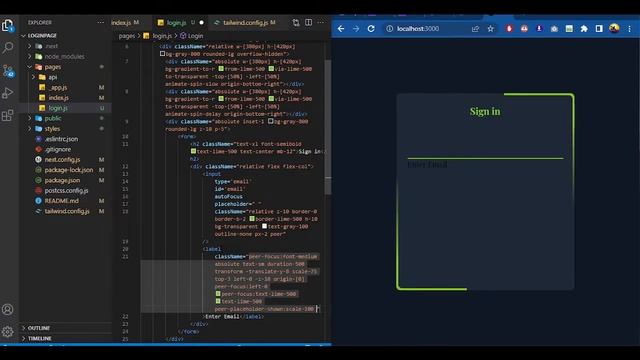Click the text-gray-100 white color swatch
Image resolution: width=640 pixels, height=360 pixels.
(264, 226)
